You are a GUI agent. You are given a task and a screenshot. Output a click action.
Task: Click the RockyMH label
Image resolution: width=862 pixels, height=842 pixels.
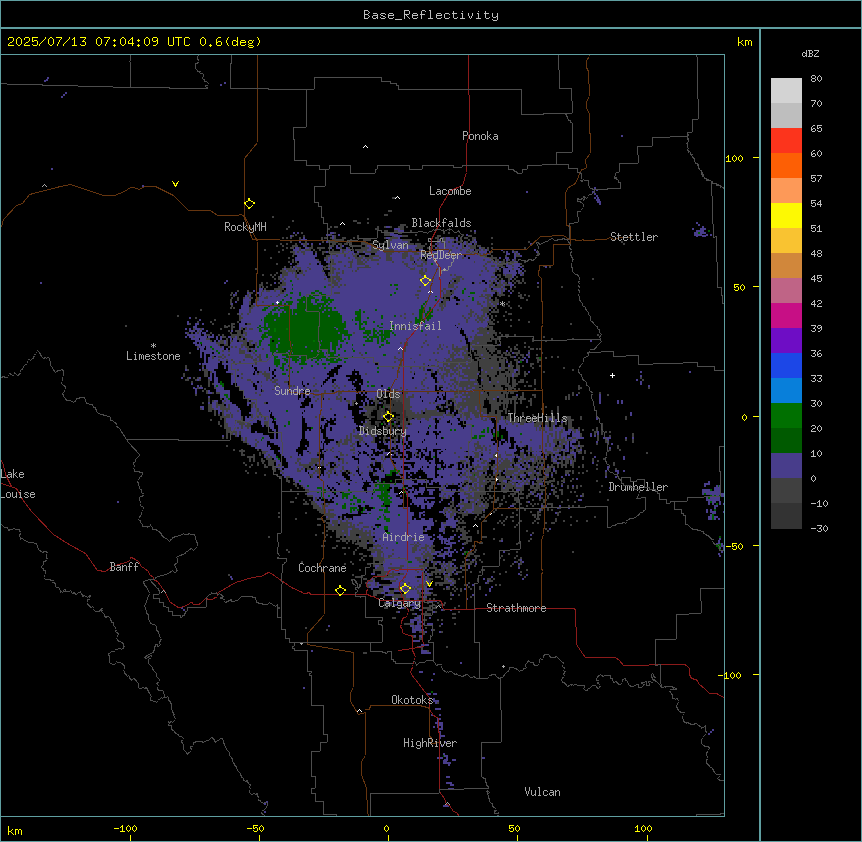click(x=245, y=227)
